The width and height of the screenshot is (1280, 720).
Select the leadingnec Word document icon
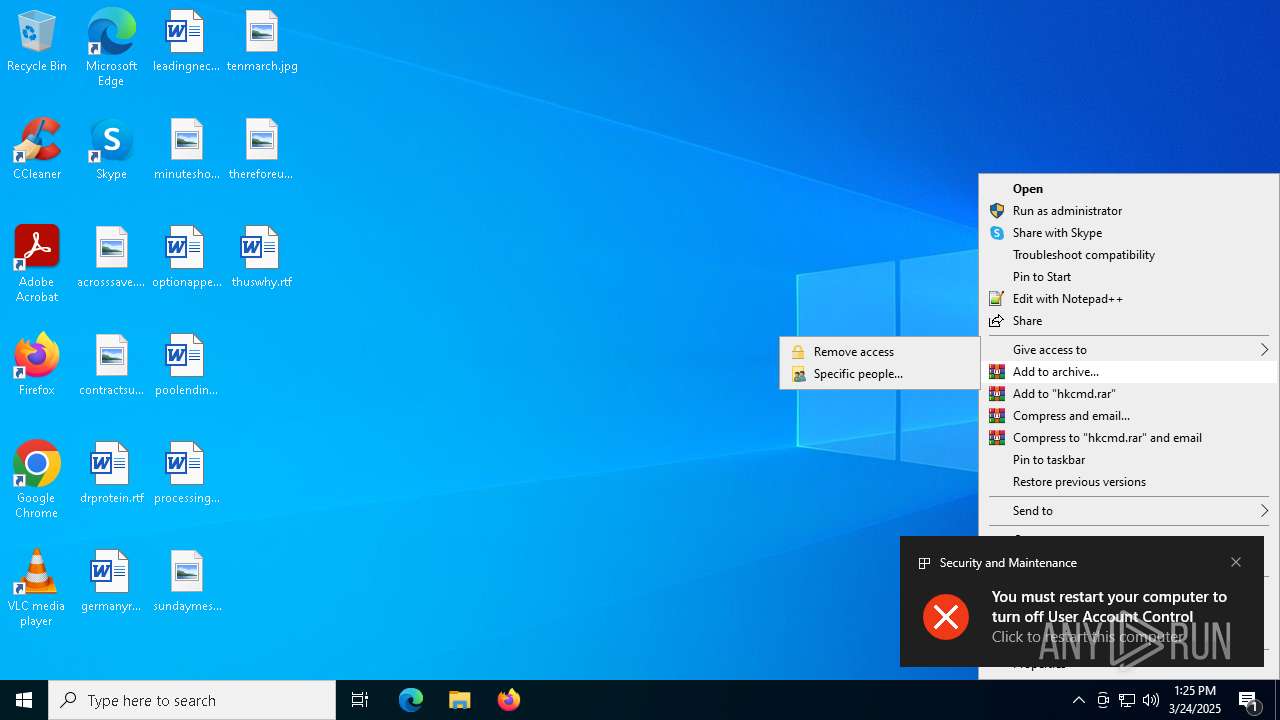click(186, 42)
